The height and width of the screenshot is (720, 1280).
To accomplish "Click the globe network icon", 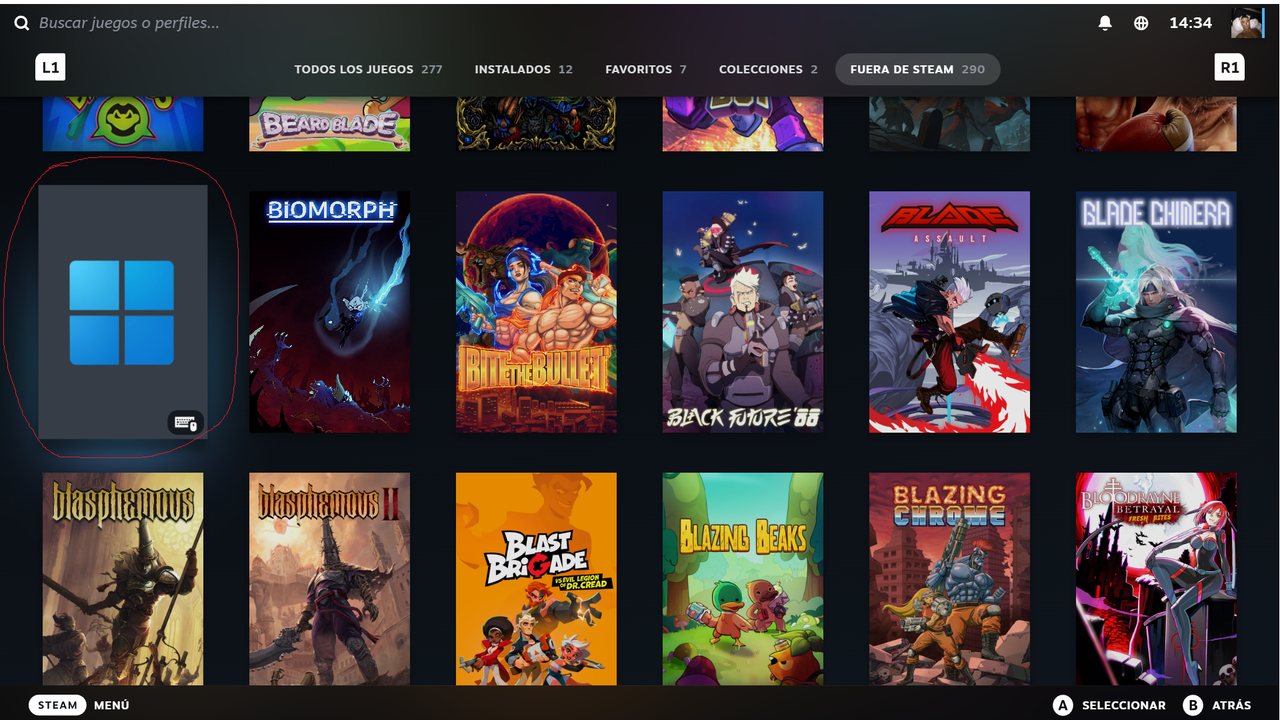I will coord(1141,23).
